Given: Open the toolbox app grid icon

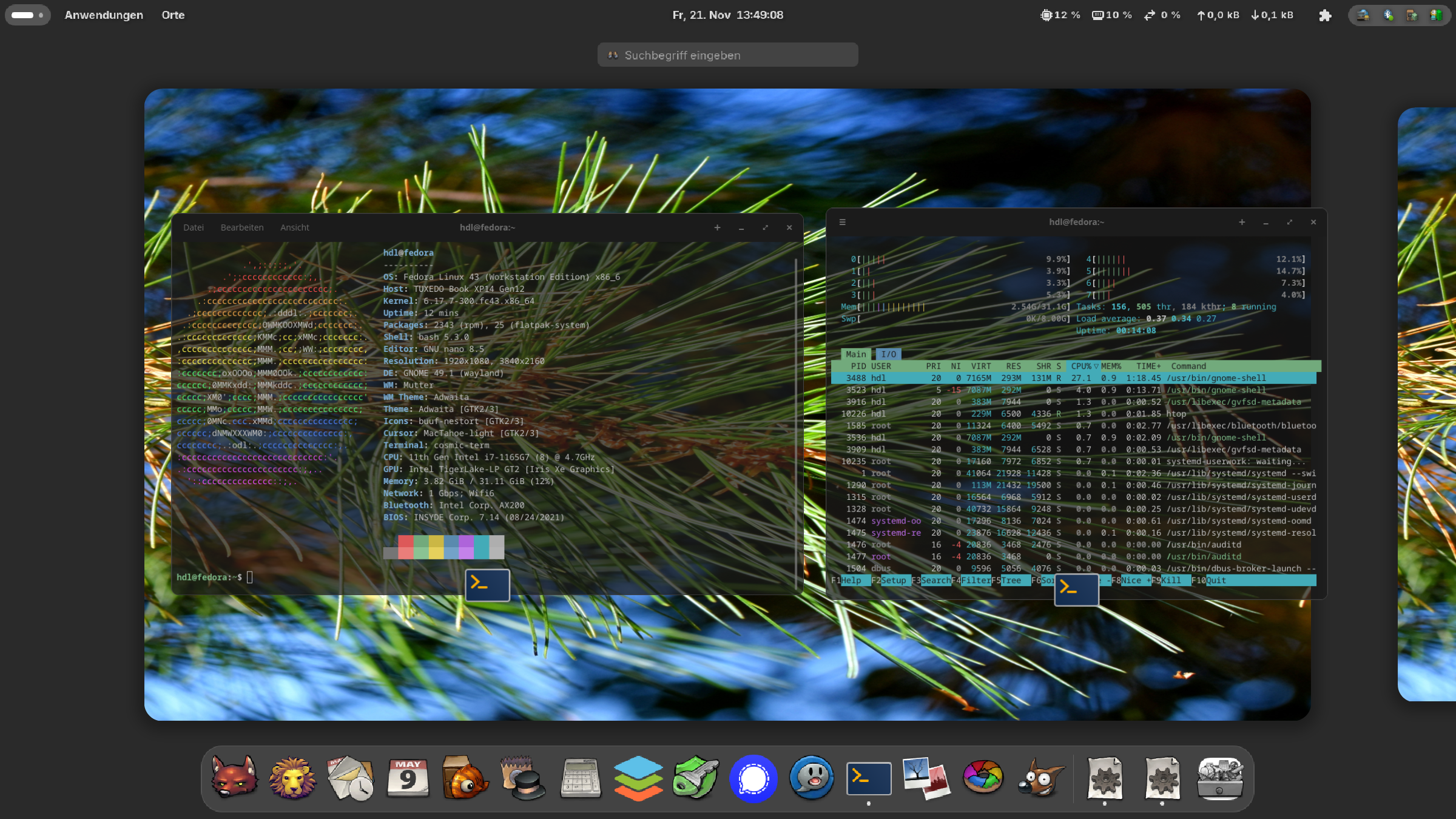Looking at the screenshot, I should click(1219, 777).
